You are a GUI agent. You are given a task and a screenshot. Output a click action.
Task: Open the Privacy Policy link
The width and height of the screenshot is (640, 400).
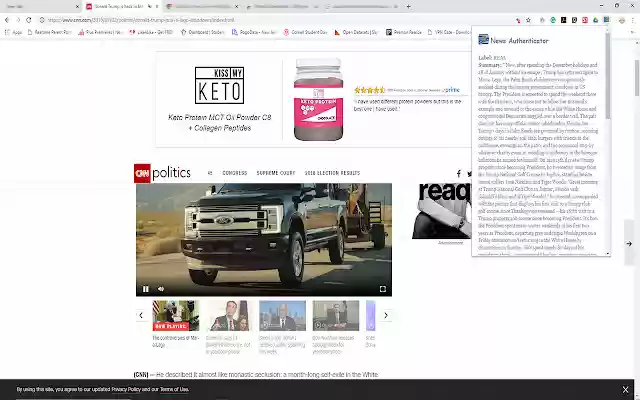click(126, 389)
